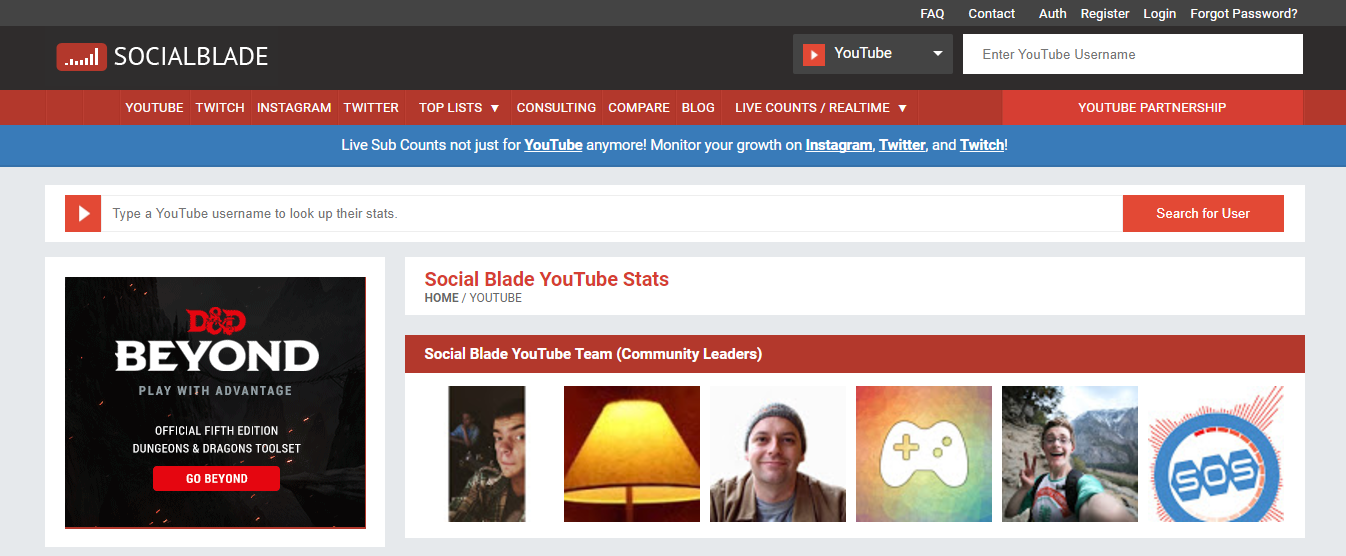Expand the TOP LISTS menu

click(x=459, y=107)
